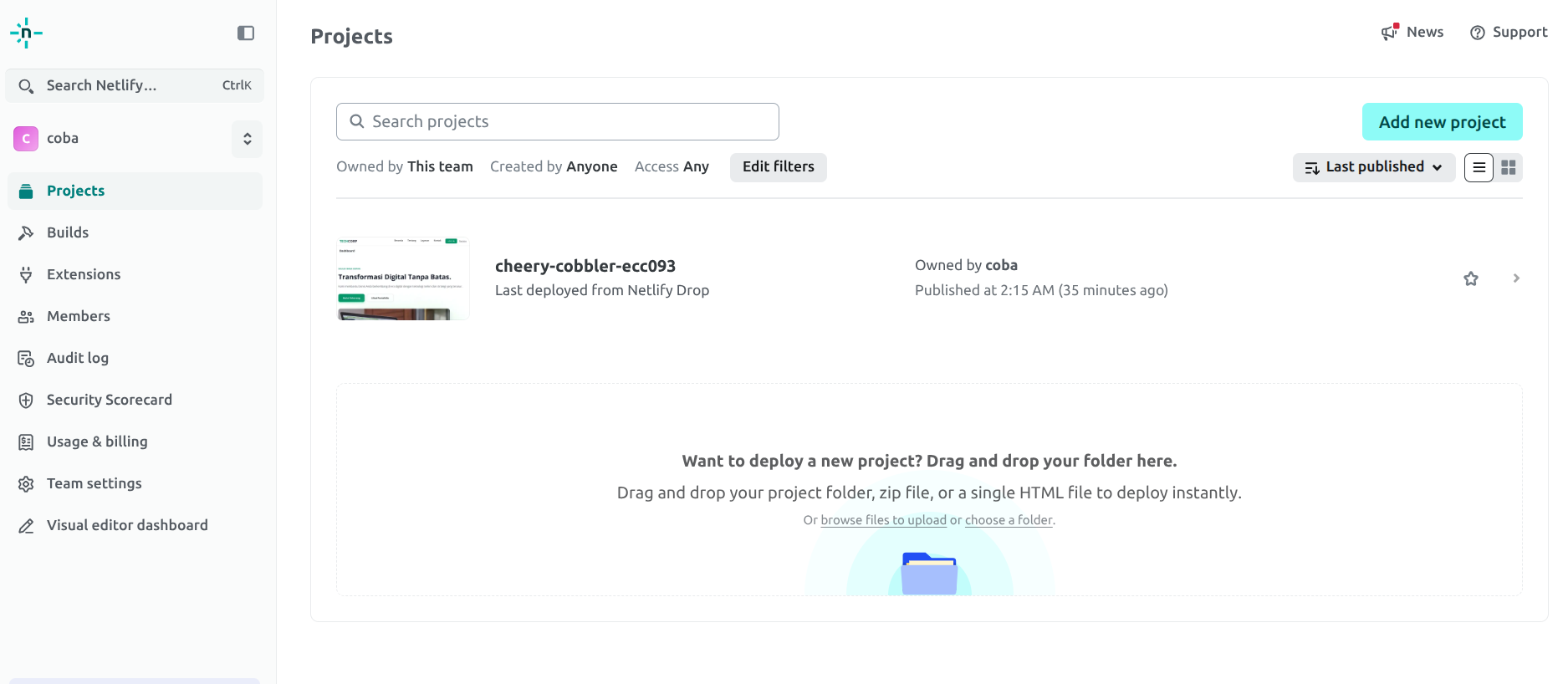The width and height of the screenshot is (1568, 684).
Task: Focus the Search Netlify box
Action: tap(135, 86)
